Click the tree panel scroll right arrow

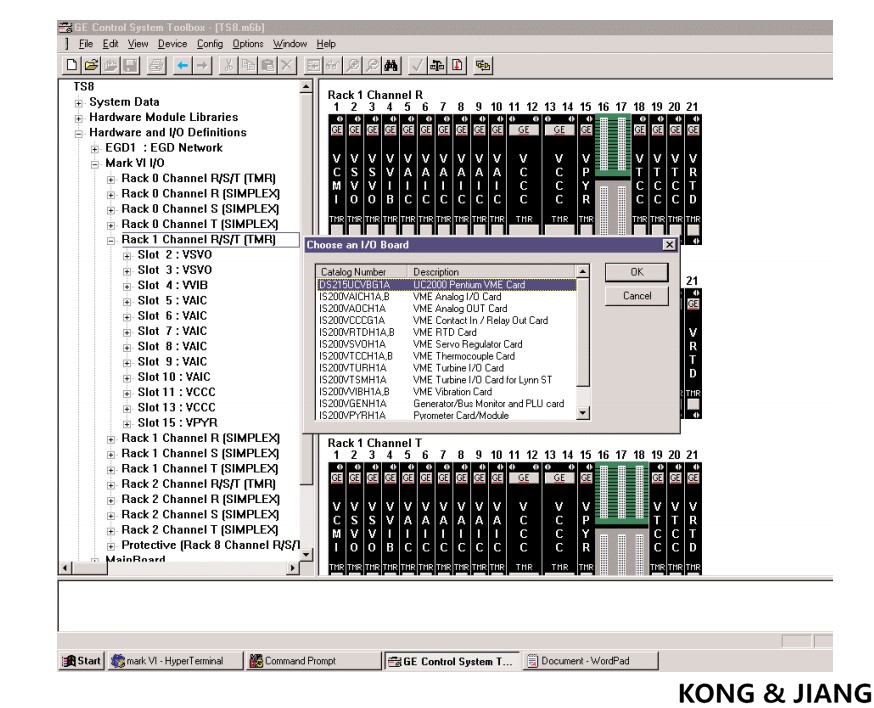click(x=293, y=568)
